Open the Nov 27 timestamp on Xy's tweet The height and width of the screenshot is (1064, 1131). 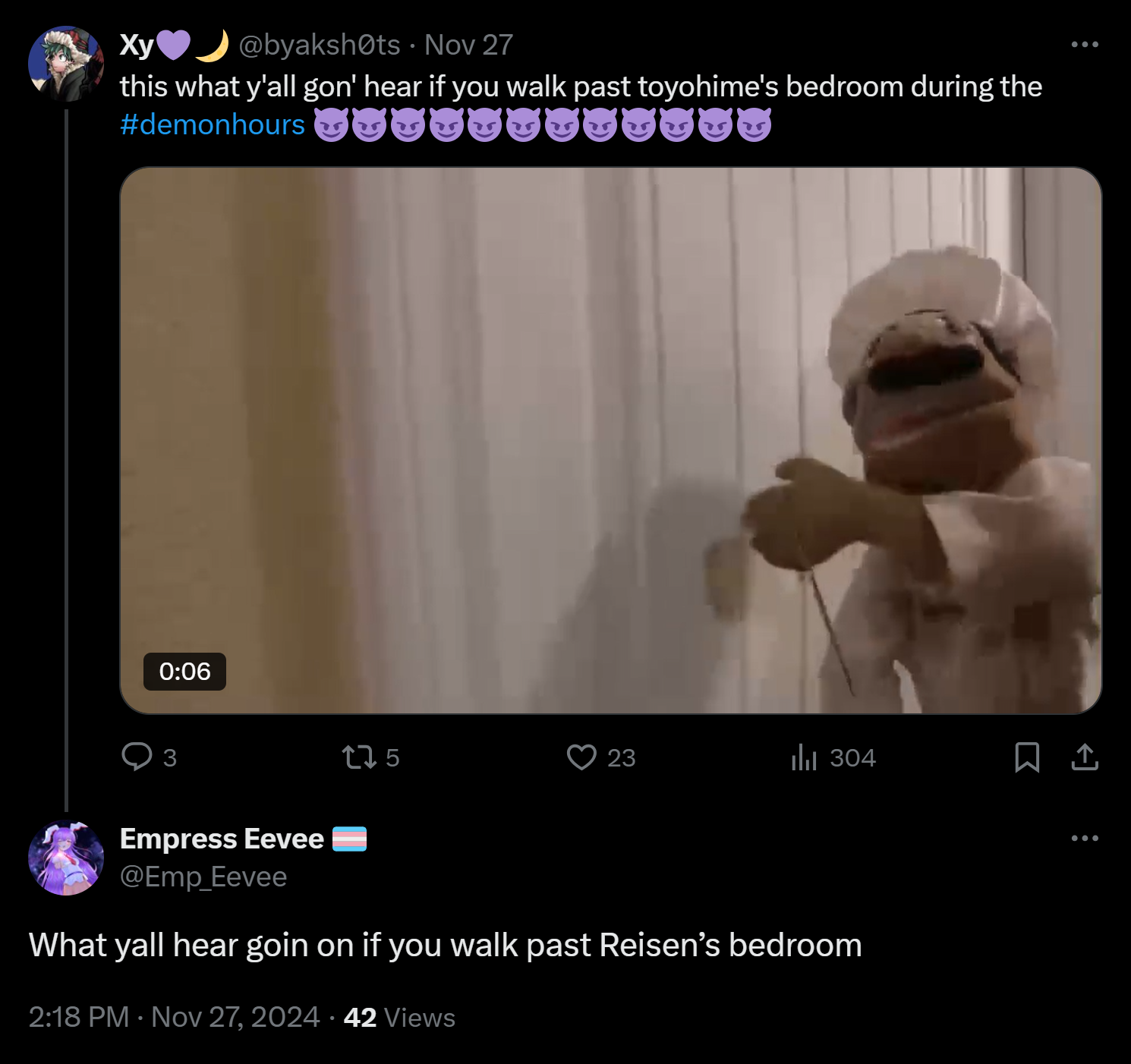tap(468, 46)
